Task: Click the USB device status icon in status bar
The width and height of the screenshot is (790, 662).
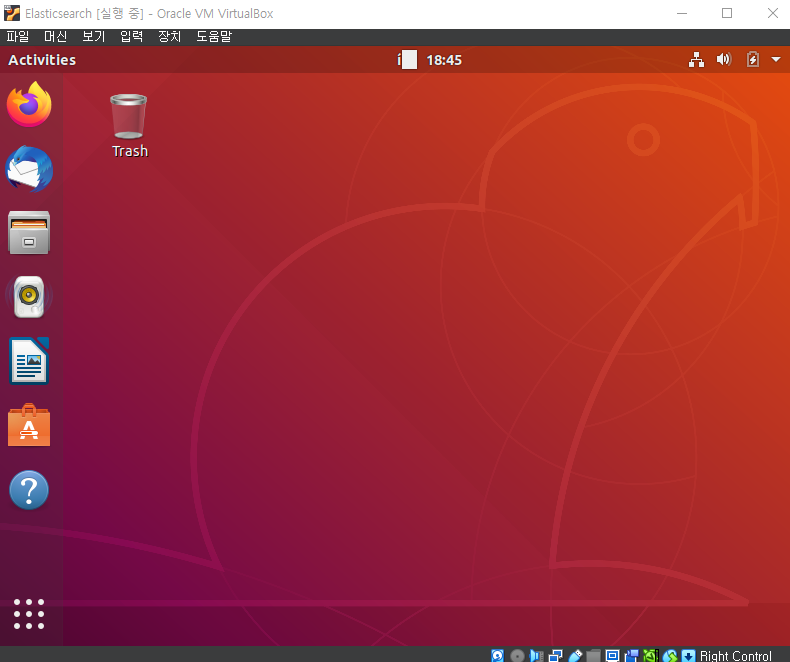Action: (575, 655)
